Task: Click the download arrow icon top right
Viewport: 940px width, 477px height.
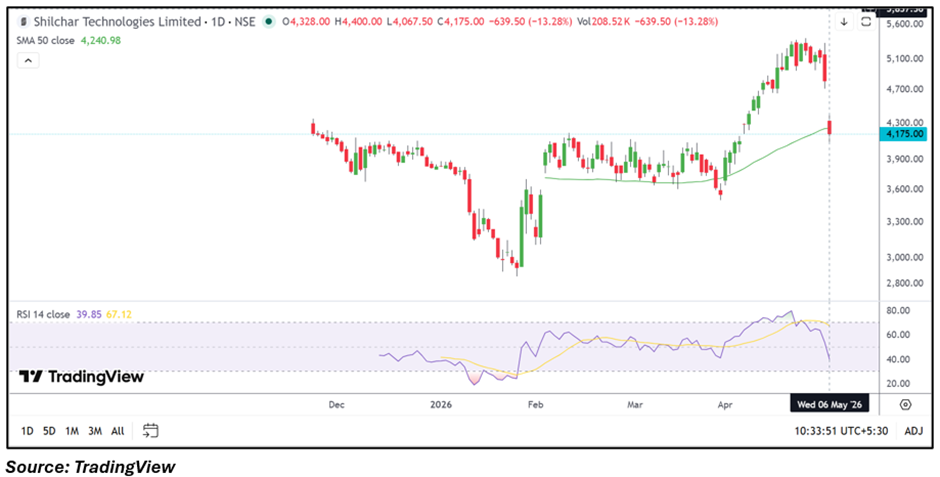Action: pyautogui.click(x=844, y=22)
